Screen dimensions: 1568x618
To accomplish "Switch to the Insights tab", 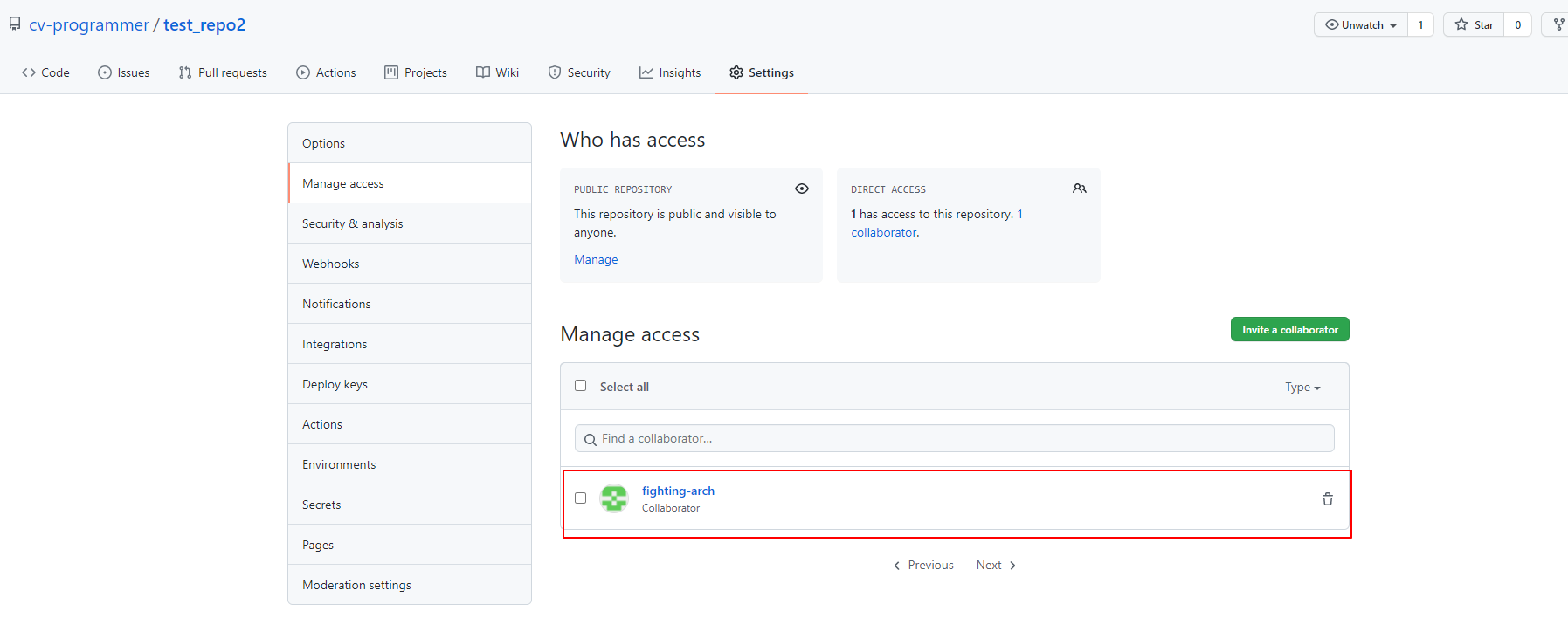I will pyautogui.click(x=670, y=72).
